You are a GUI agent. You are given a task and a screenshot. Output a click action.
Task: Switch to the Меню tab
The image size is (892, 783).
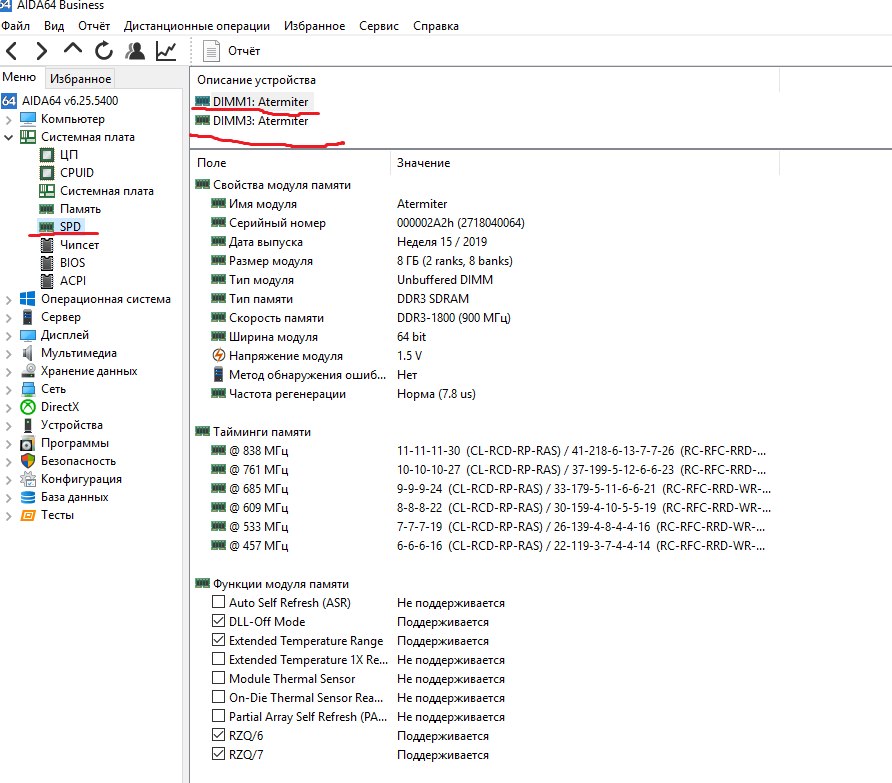coord(19,77)
